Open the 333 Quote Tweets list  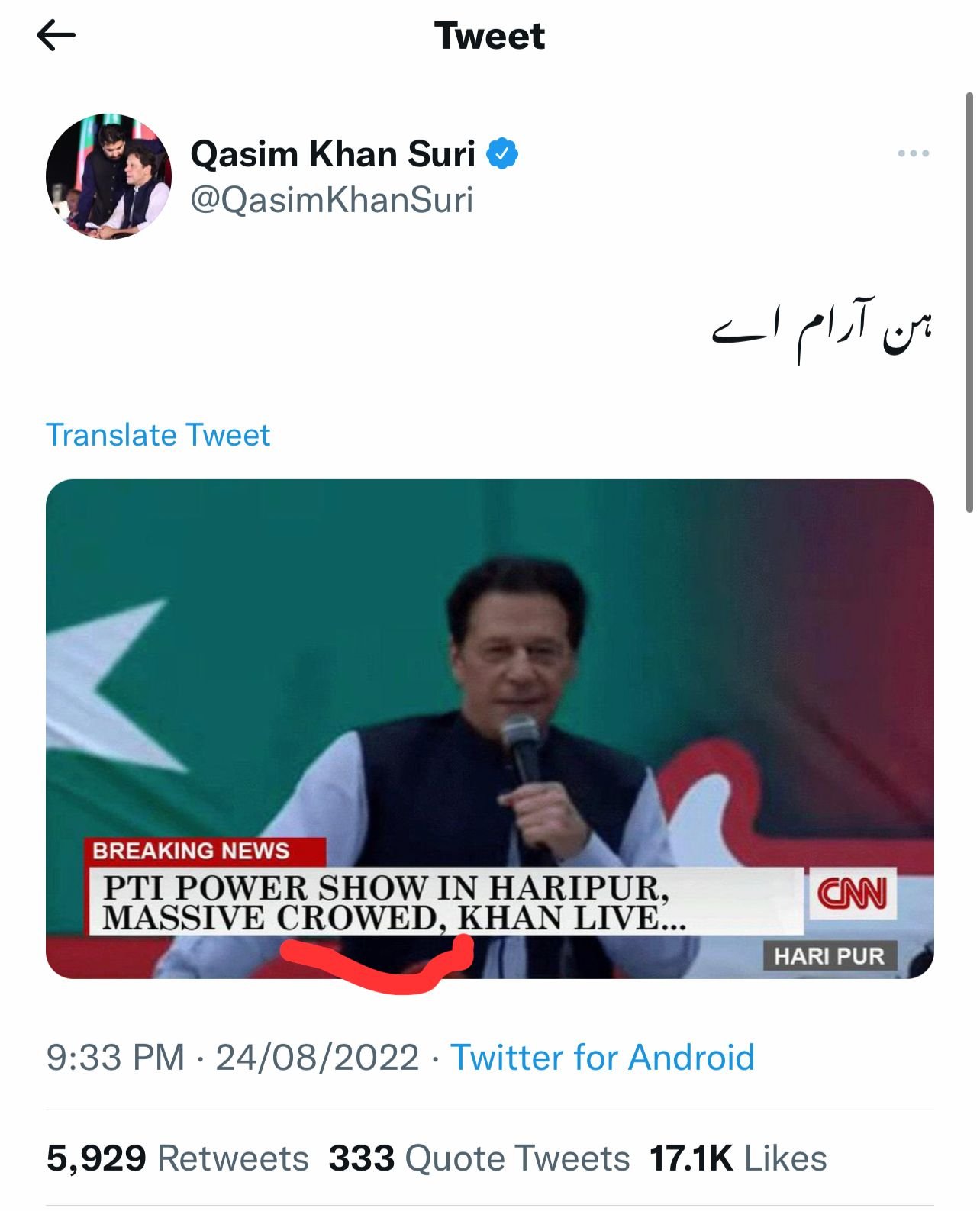(x=479, y=1158)
